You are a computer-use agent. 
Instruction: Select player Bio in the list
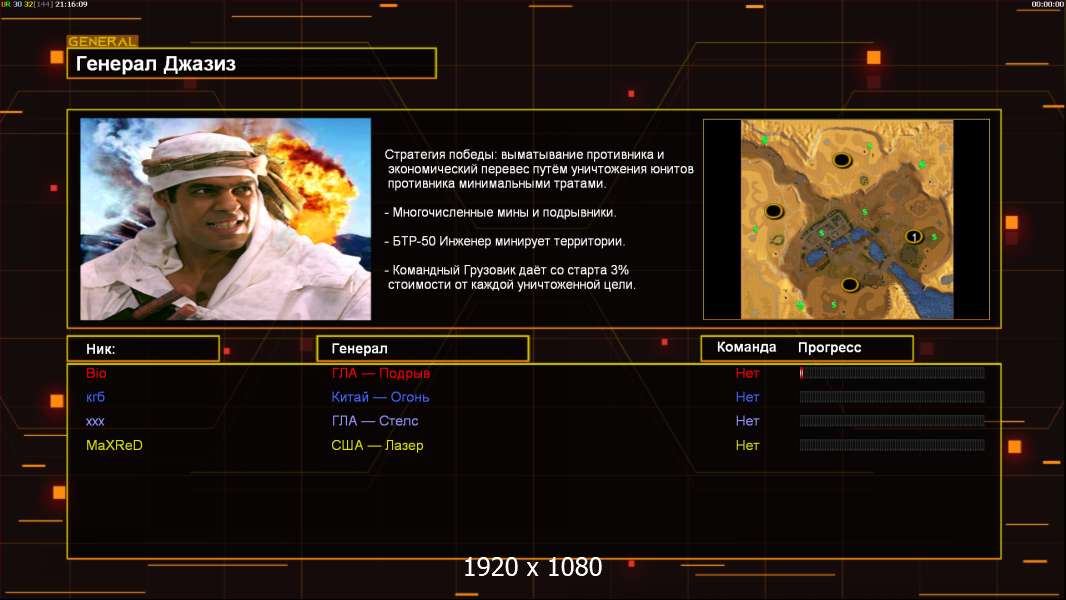pyautogui.click(x=96, y=373)
